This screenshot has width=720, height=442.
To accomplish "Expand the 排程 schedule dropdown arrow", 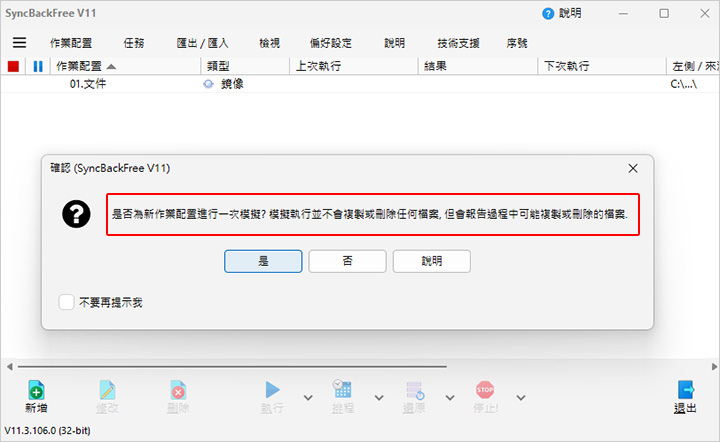I will coord(379,397).
